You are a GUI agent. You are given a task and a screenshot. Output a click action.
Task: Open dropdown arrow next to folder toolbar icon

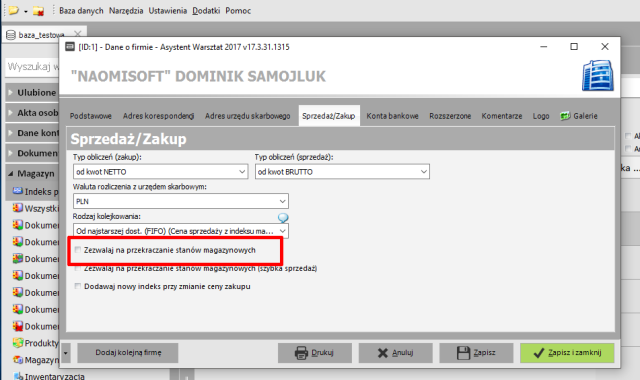(26, 11)
